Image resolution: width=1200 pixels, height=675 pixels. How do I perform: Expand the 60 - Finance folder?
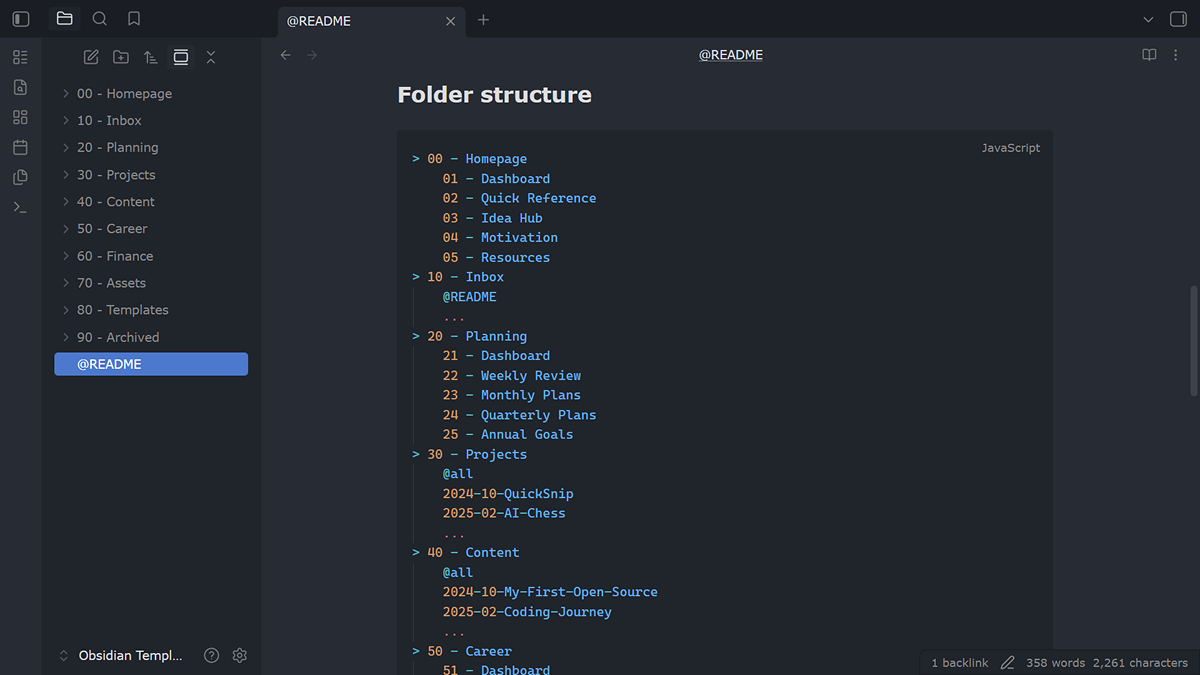[x=151, y=256]
